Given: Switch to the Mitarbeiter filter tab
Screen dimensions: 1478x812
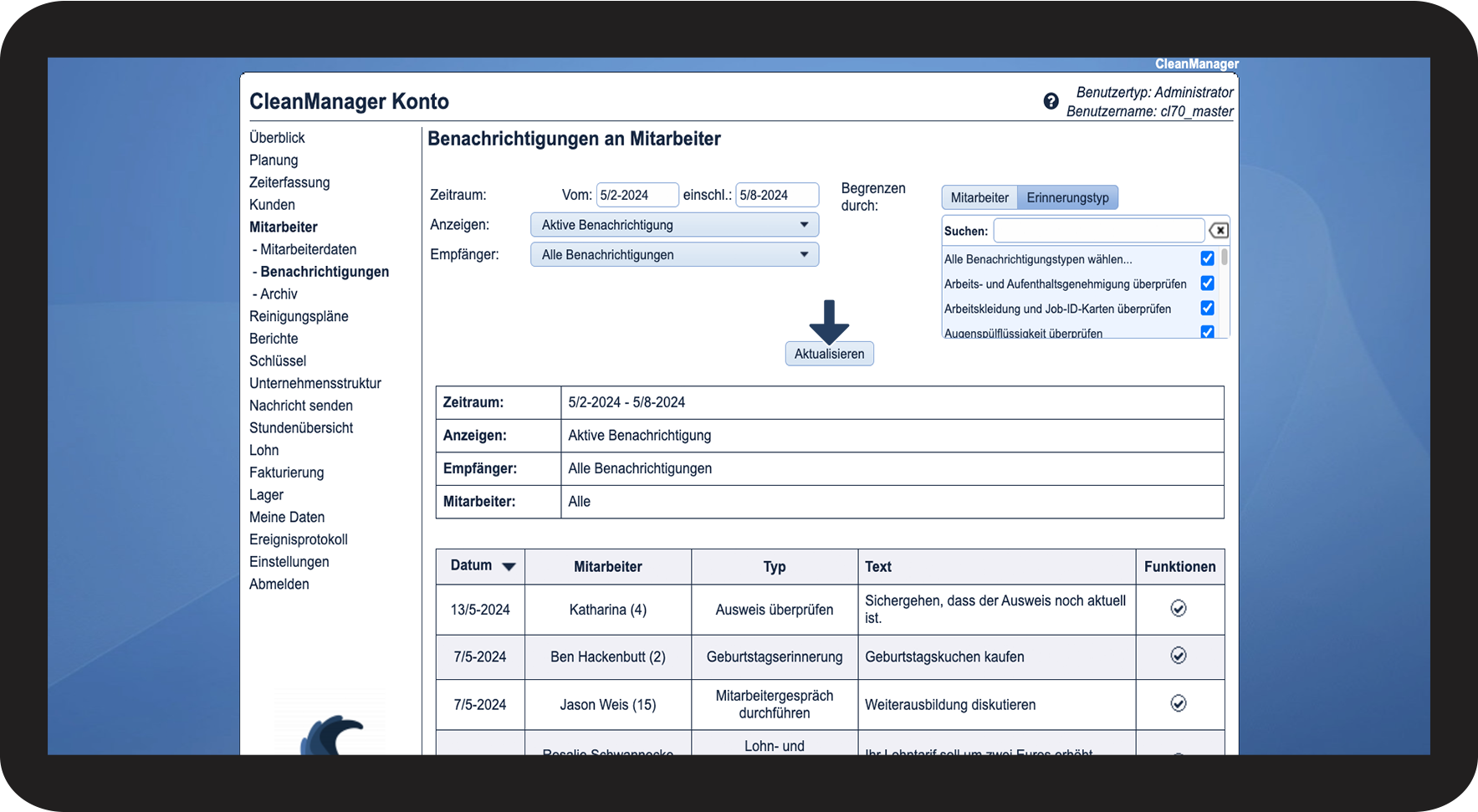Looking at the screenshot, I should pyautogui.click(x=979, y=198).
